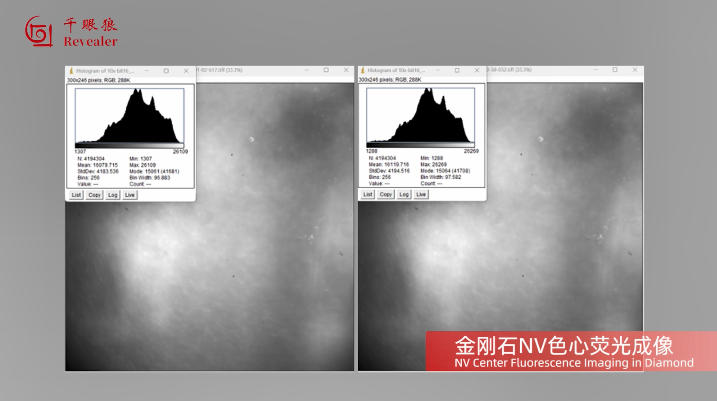Click the 'Min: 1288' value

coord(432,158)
